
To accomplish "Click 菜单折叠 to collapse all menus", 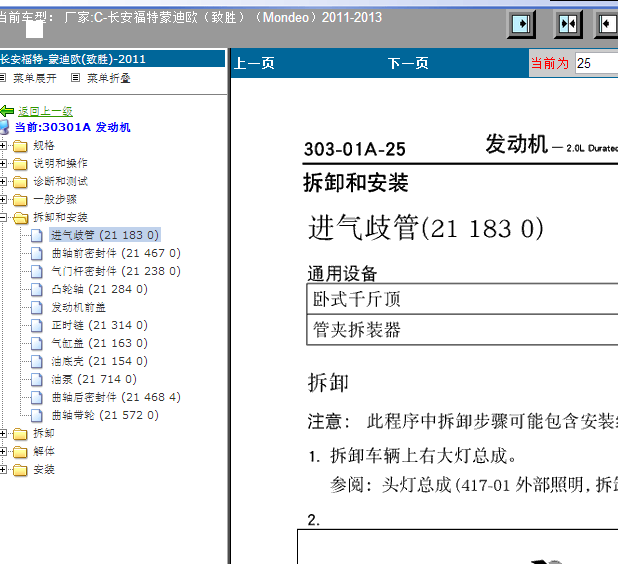I will 108,78.
